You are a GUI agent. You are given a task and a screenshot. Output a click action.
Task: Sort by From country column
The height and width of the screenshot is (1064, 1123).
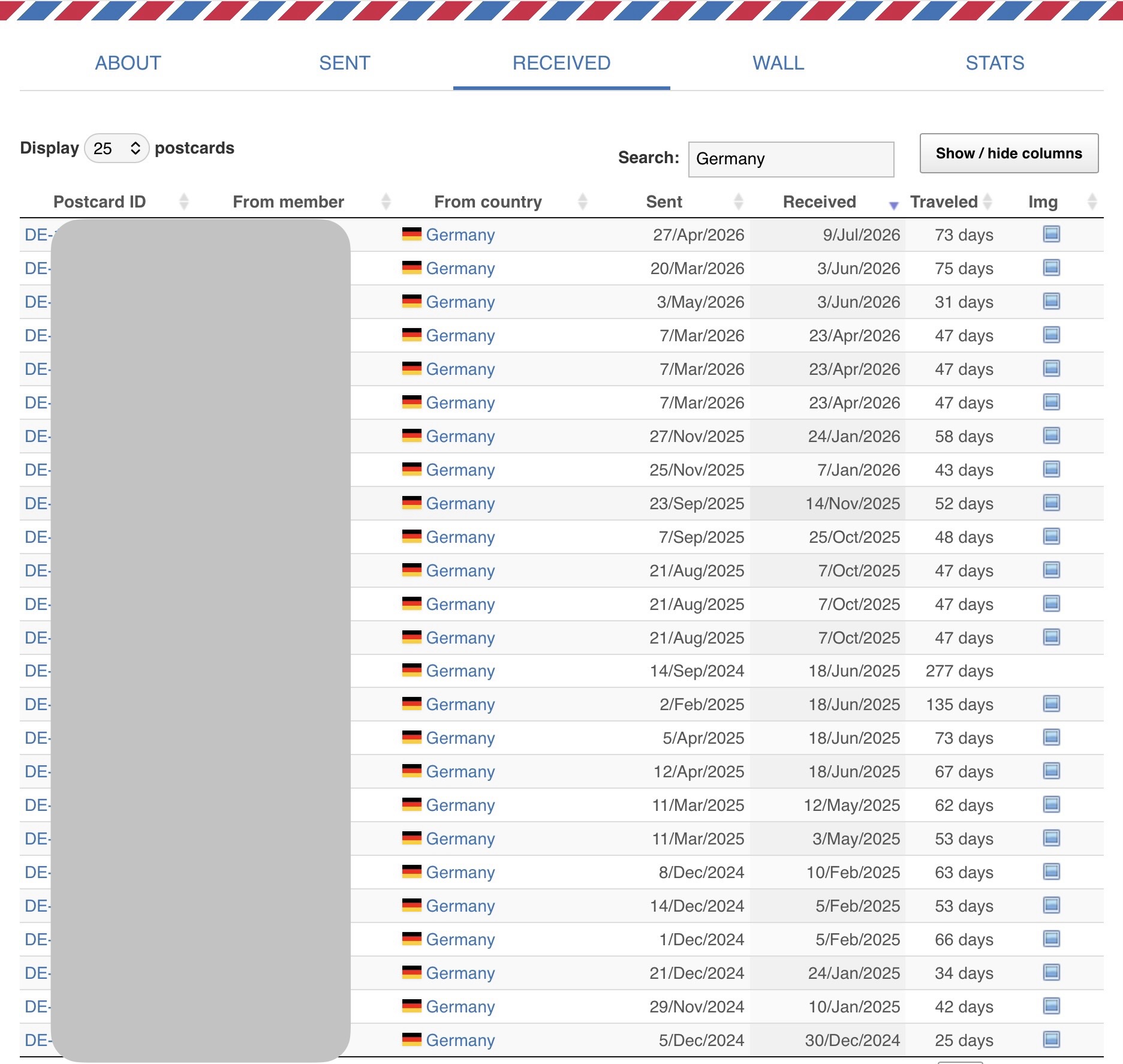(488, 202)
